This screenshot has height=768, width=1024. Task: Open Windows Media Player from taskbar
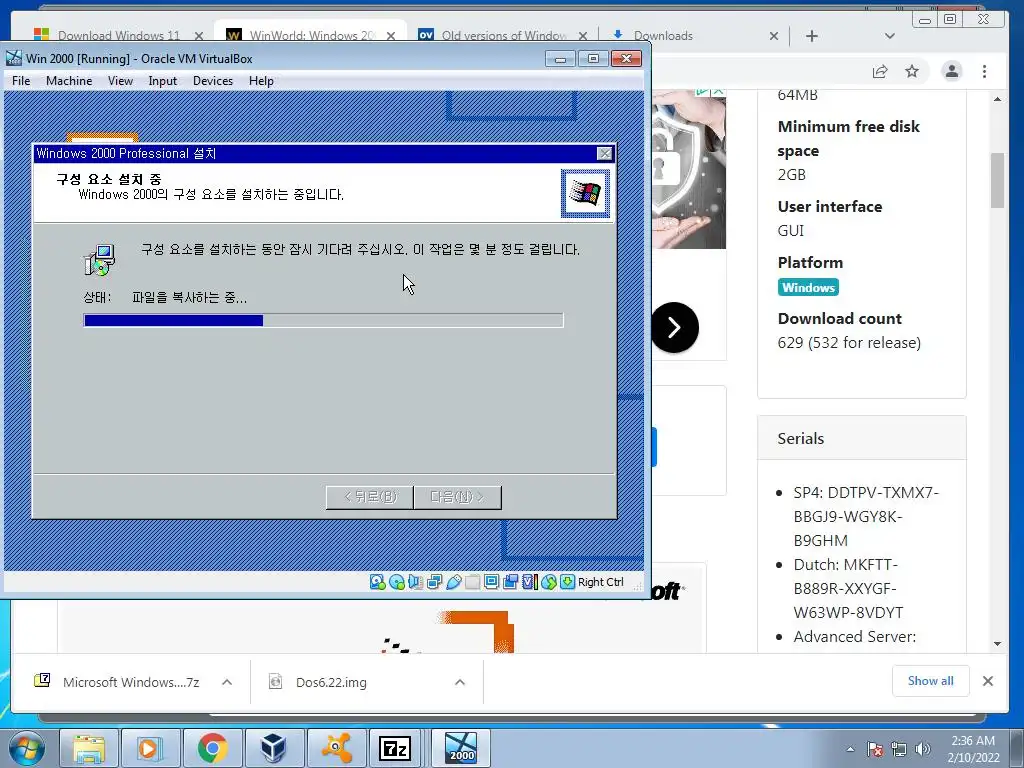151,748
